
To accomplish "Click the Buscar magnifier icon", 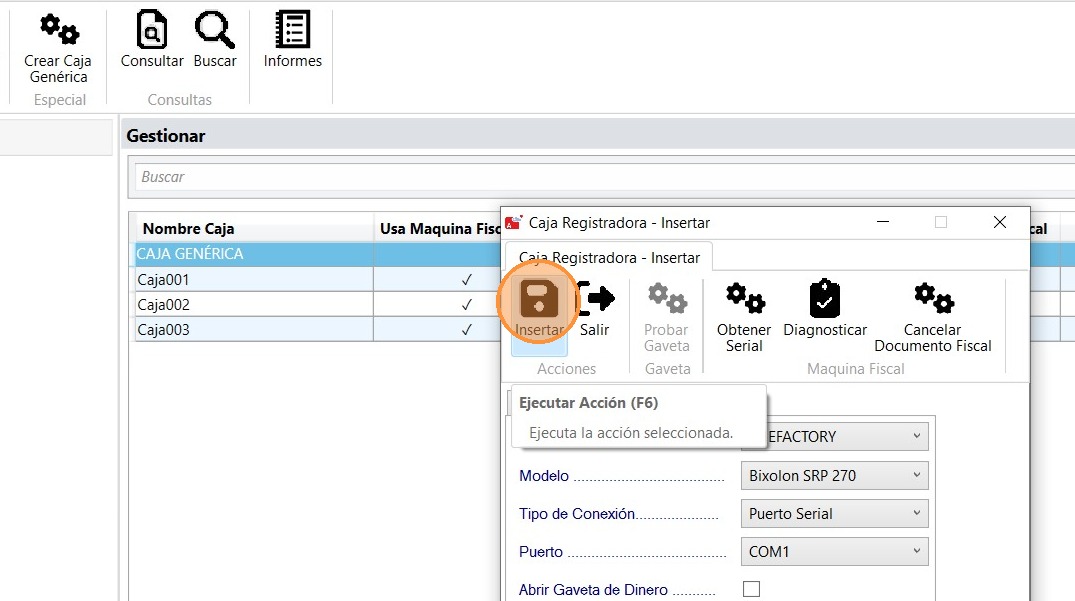I will click(x=215, y=29).
